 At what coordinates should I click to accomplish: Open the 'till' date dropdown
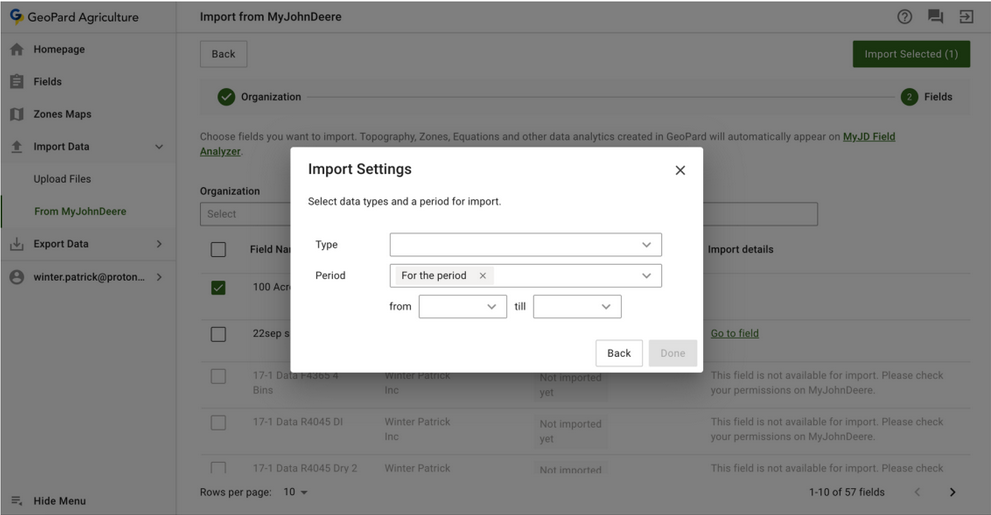[x=577, y=307]
